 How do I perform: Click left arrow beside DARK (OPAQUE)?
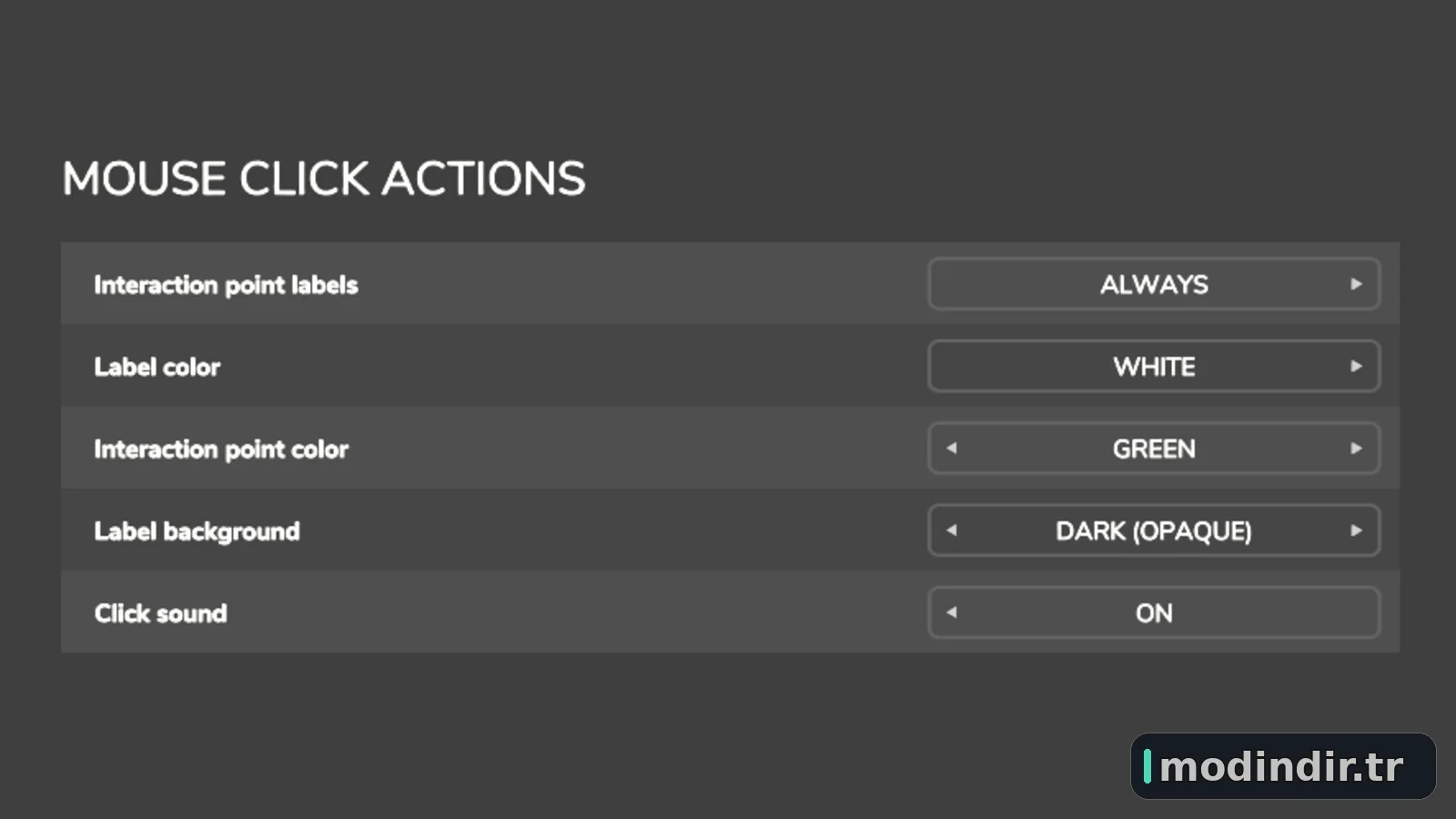(952, 530)
